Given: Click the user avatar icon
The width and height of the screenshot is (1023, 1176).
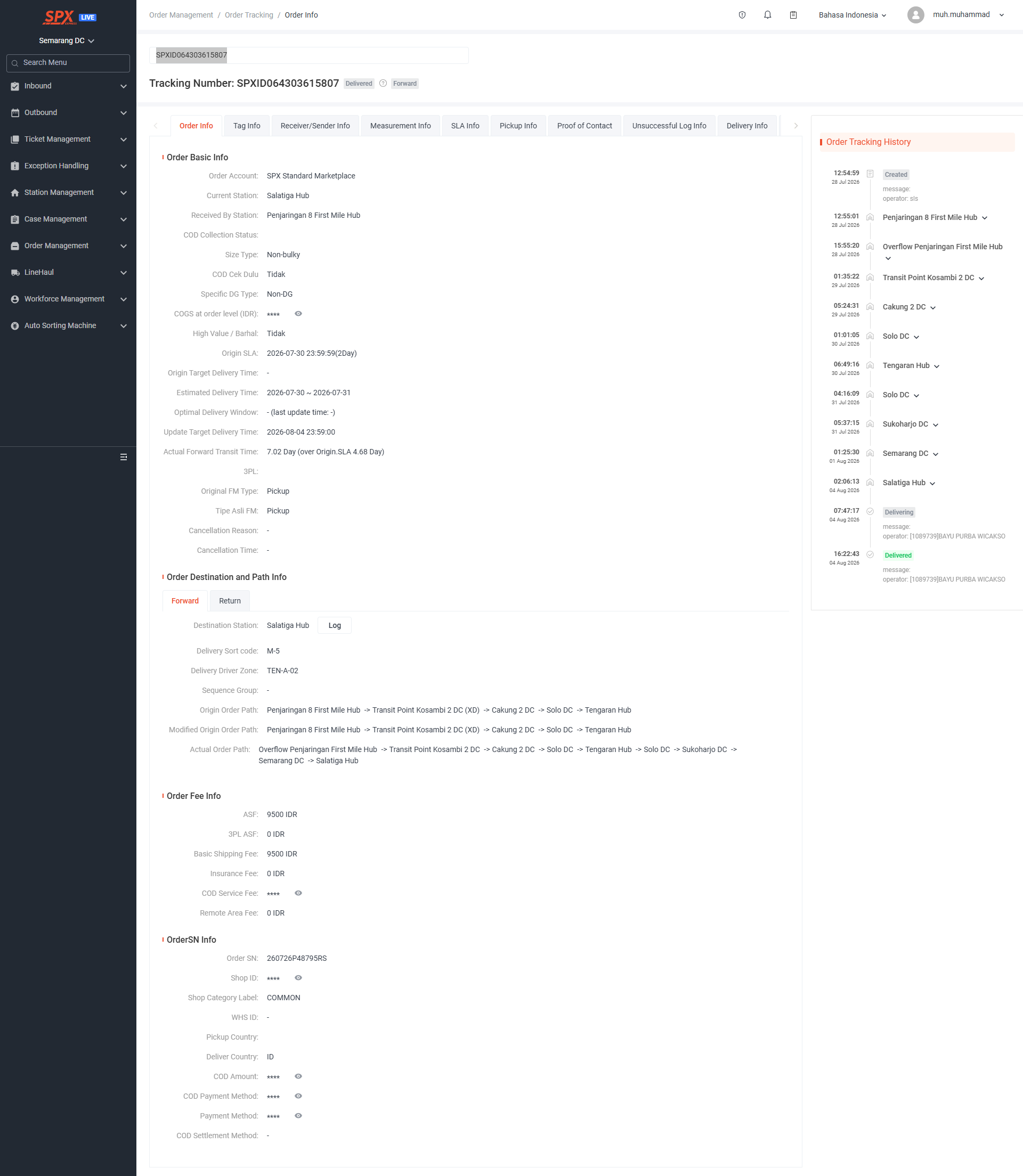Looking at the screenshot, I should pos(916,15).
